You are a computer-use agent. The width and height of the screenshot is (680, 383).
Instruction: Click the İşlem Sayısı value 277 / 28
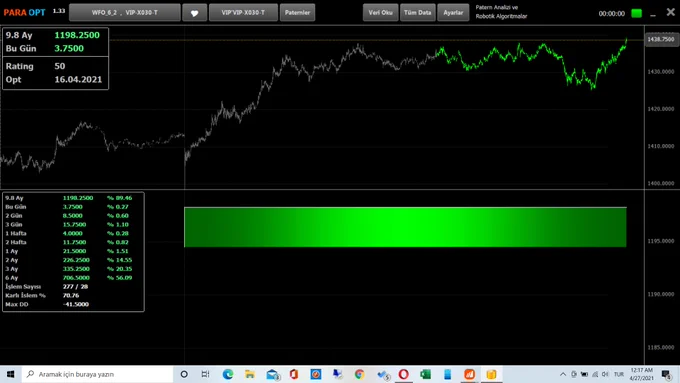(75, 287)
